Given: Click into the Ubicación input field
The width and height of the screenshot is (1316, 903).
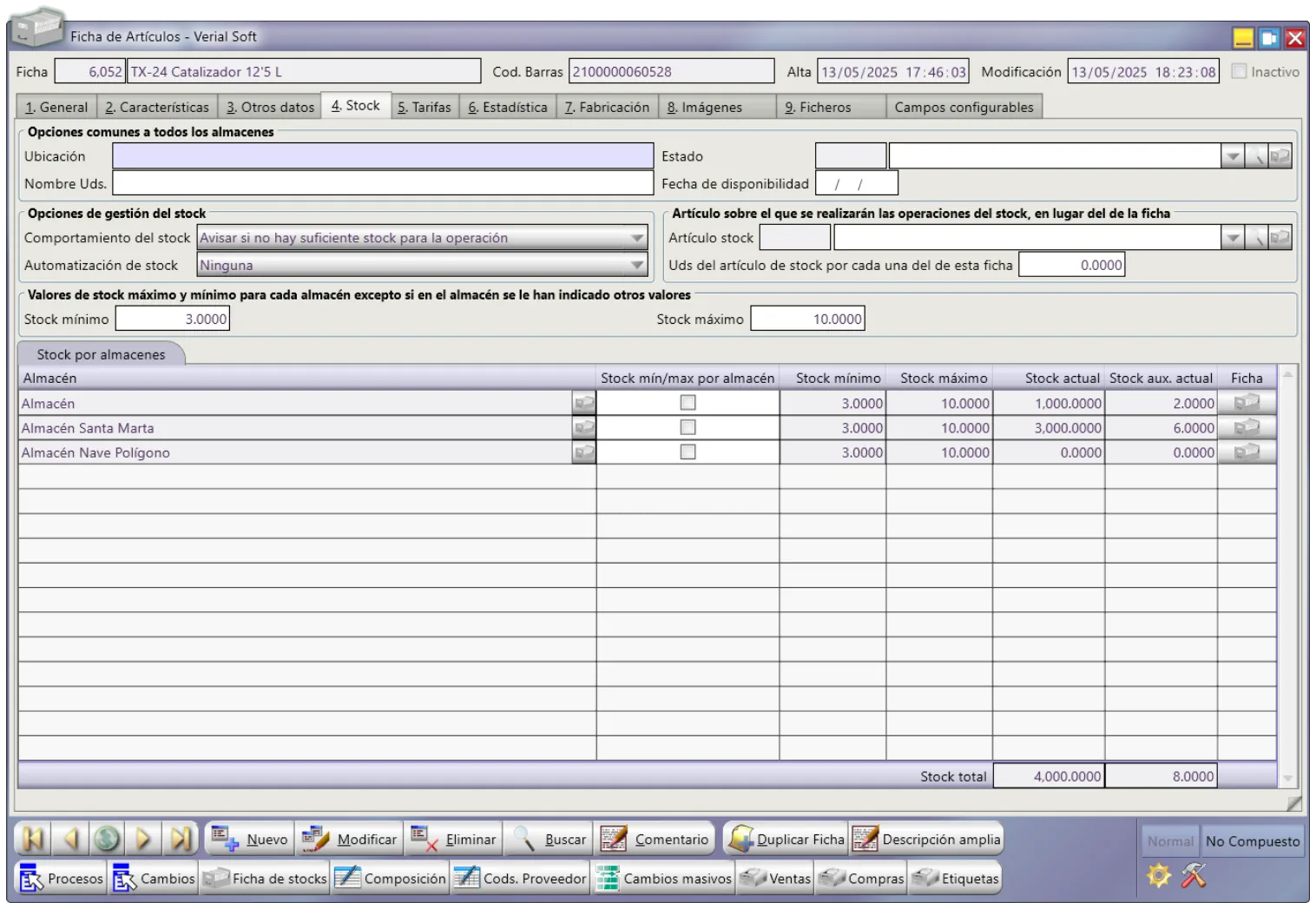Looking at the screenshot, I should coord(383,156).
